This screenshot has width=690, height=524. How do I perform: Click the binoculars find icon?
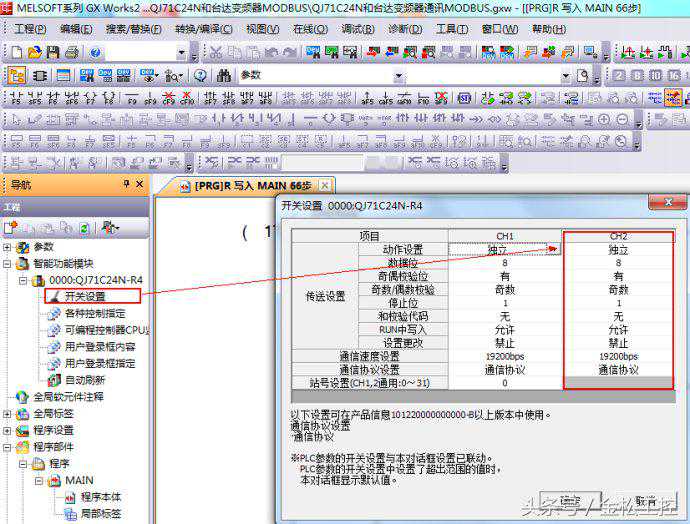tap(221, 75)
